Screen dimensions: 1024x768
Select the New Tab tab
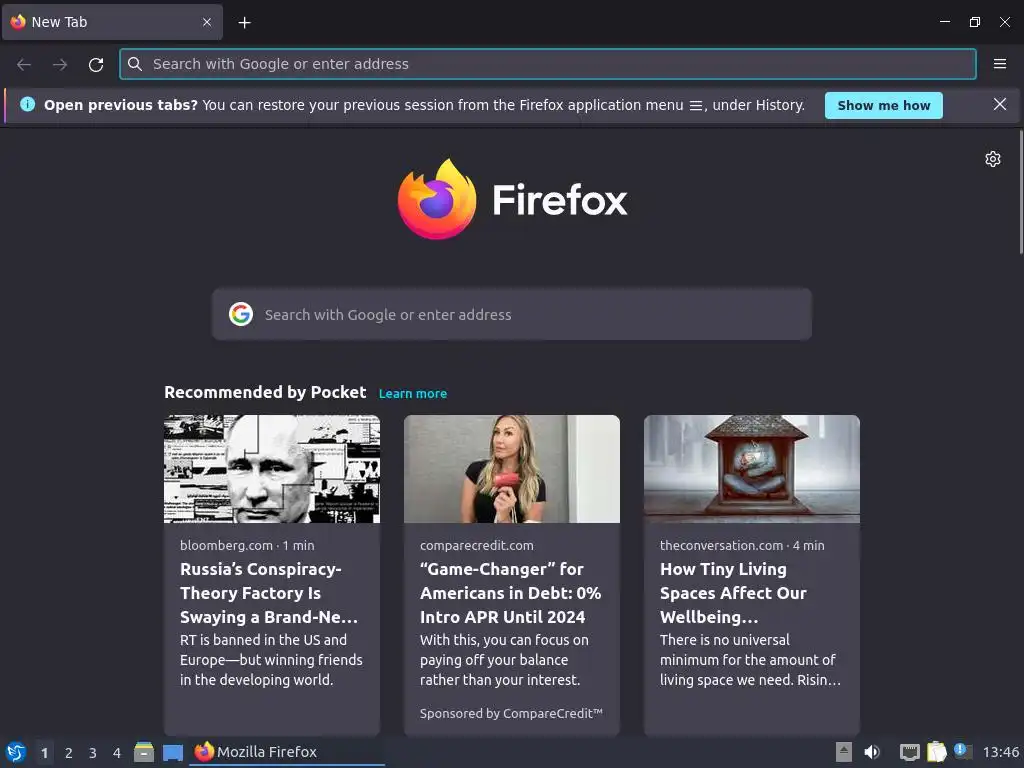[112, 22]
